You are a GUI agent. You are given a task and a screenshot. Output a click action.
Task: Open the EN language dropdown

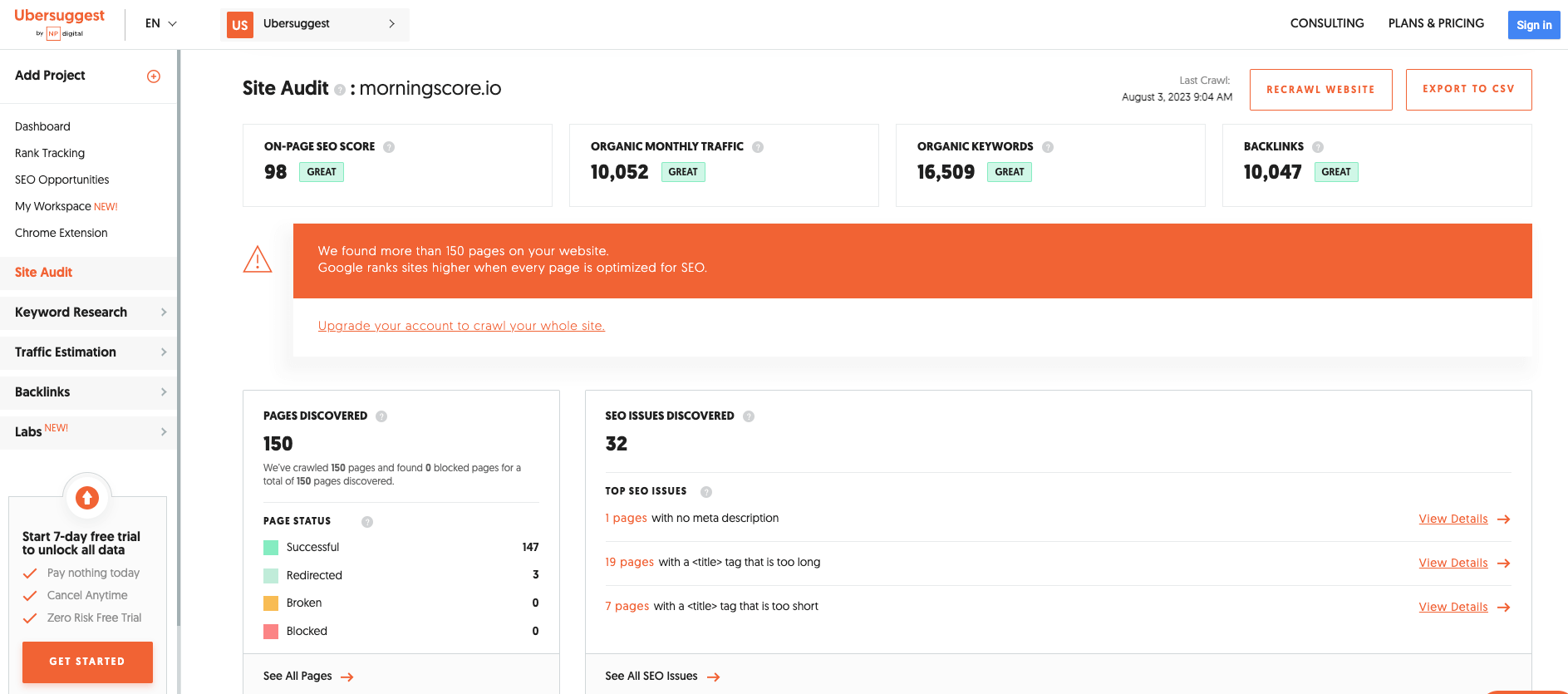tap(161, 23)
